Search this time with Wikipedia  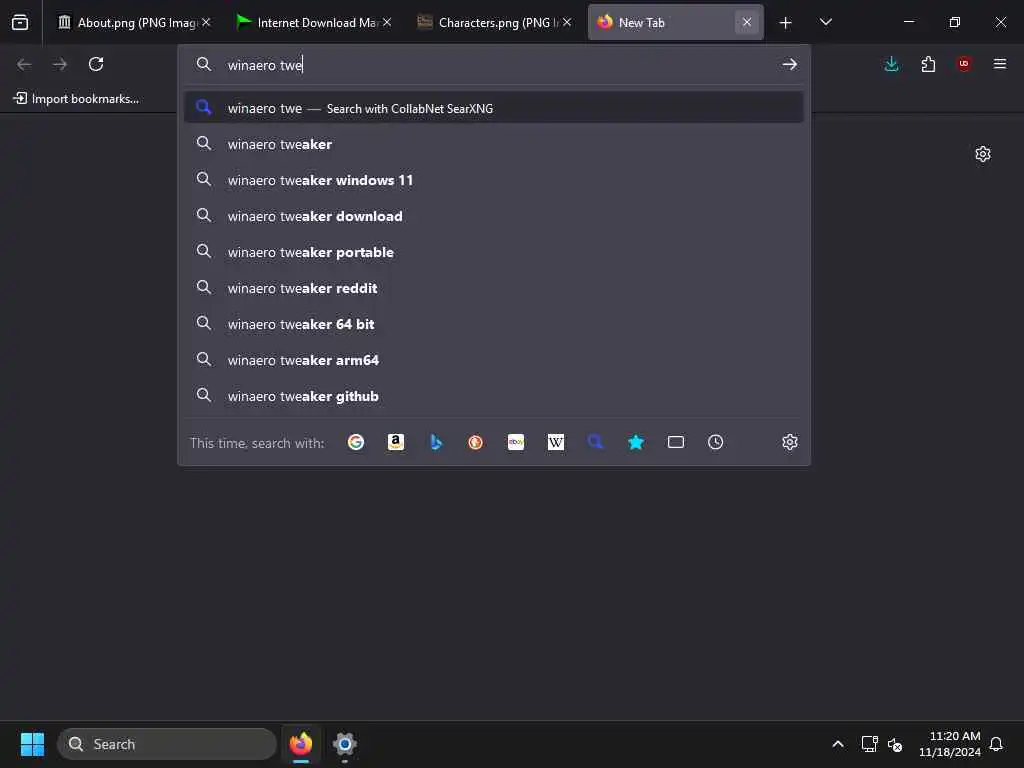tap(556, 442)
